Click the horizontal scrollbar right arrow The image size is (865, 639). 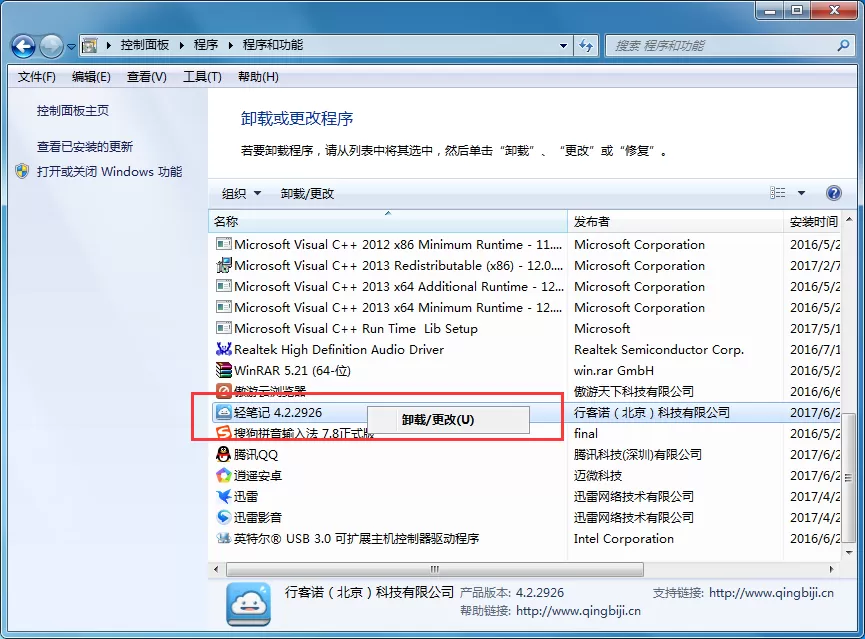832,569
